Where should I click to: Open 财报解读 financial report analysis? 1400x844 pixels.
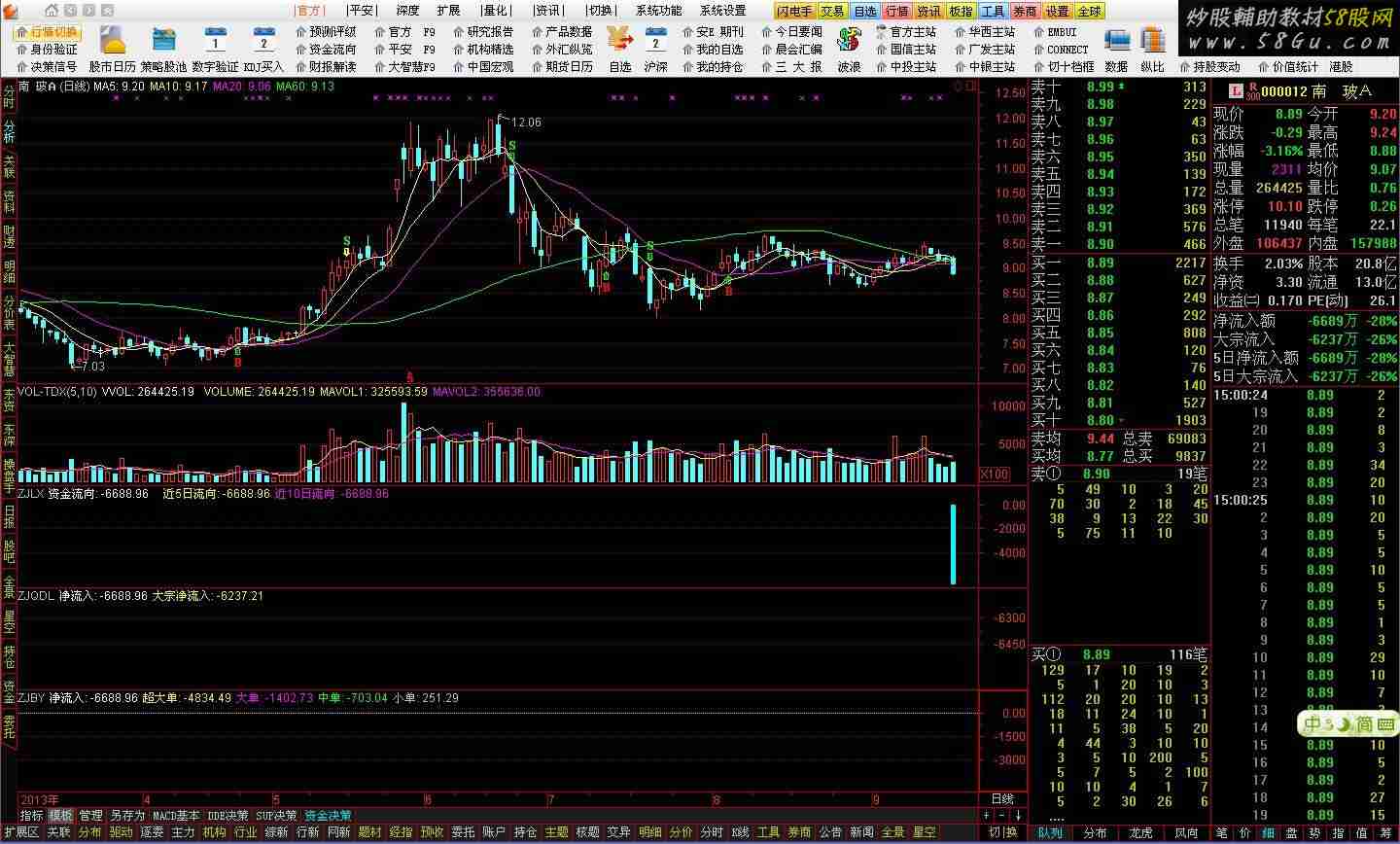326,67
